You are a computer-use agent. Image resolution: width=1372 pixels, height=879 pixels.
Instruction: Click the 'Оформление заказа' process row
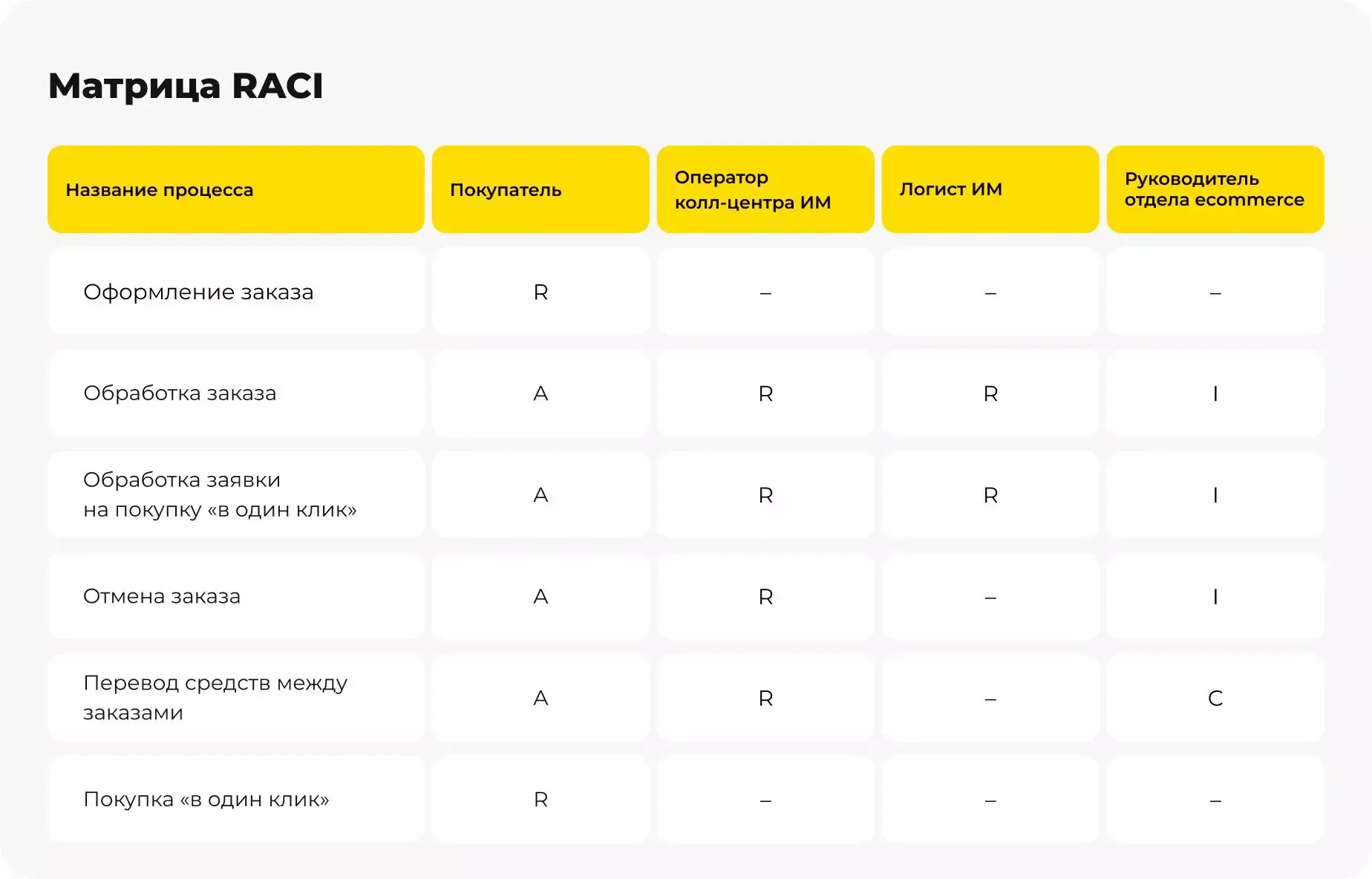198,292
